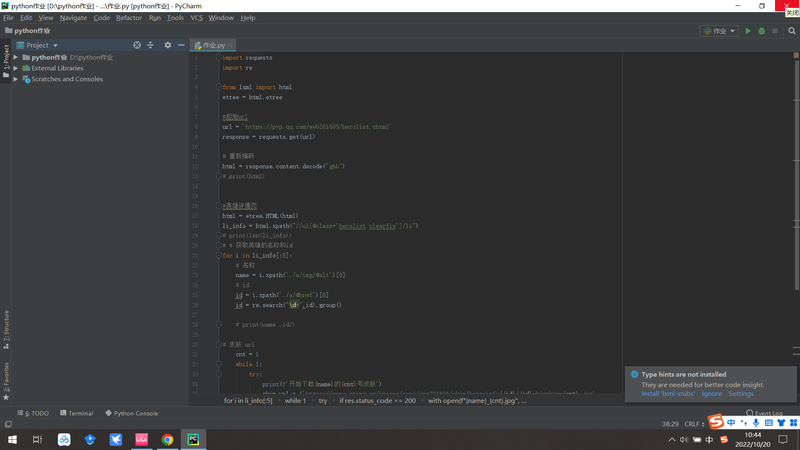The height and width of the screenshot is (450, 800).
Task: Toggle the 1: Project side tool window
Action: tap(6, 61)
